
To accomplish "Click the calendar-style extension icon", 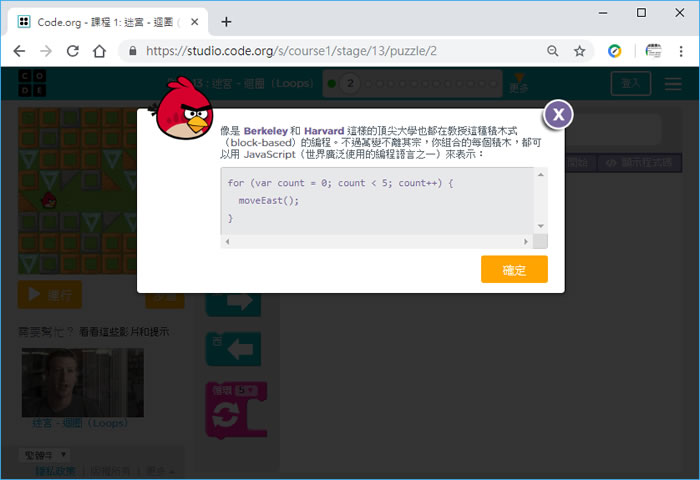I will pos(653,51).
